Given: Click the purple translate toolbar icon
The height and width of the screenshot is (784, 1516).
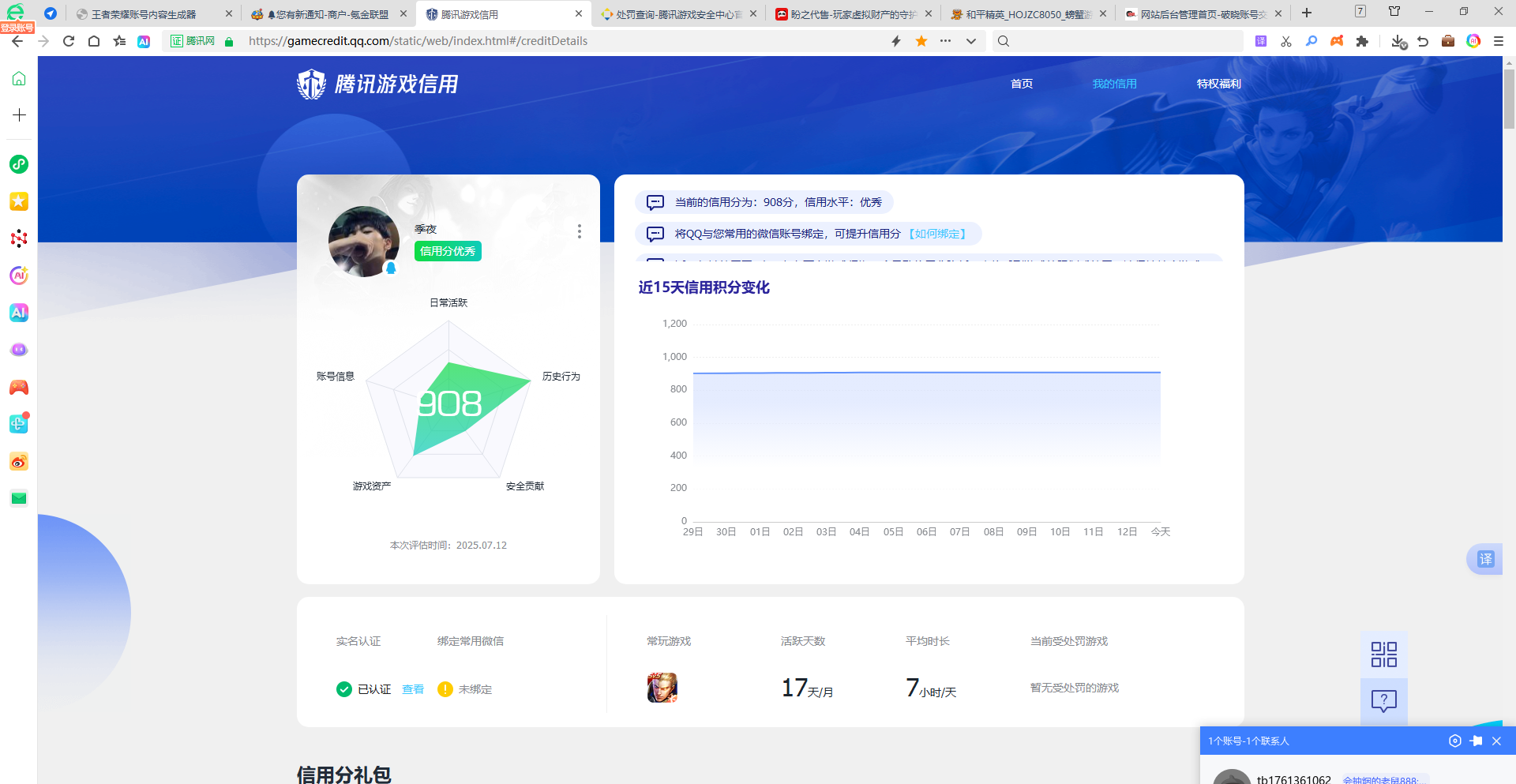Looking at the screenshot, I should click(1261, 41).
